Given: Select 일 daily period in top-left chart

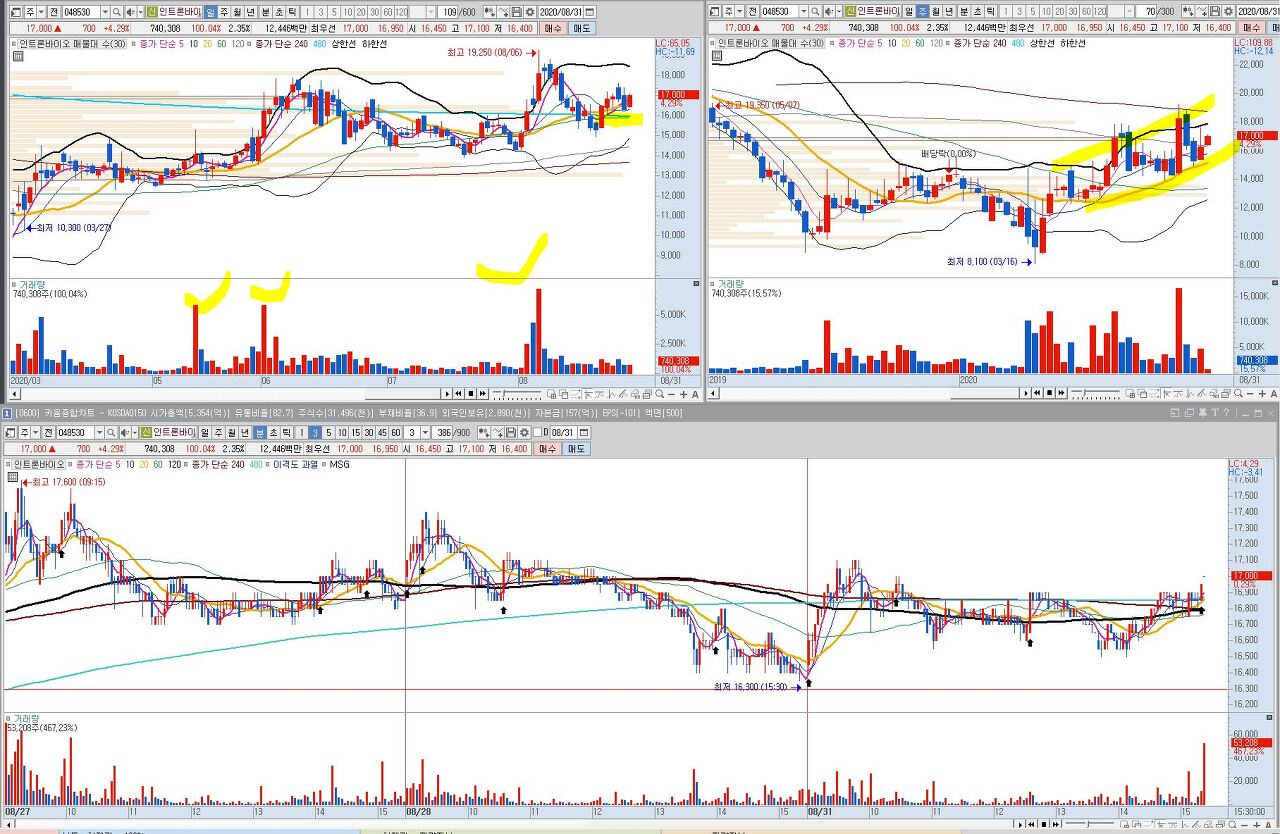Looking at the screenshot, I should [210, 11].
